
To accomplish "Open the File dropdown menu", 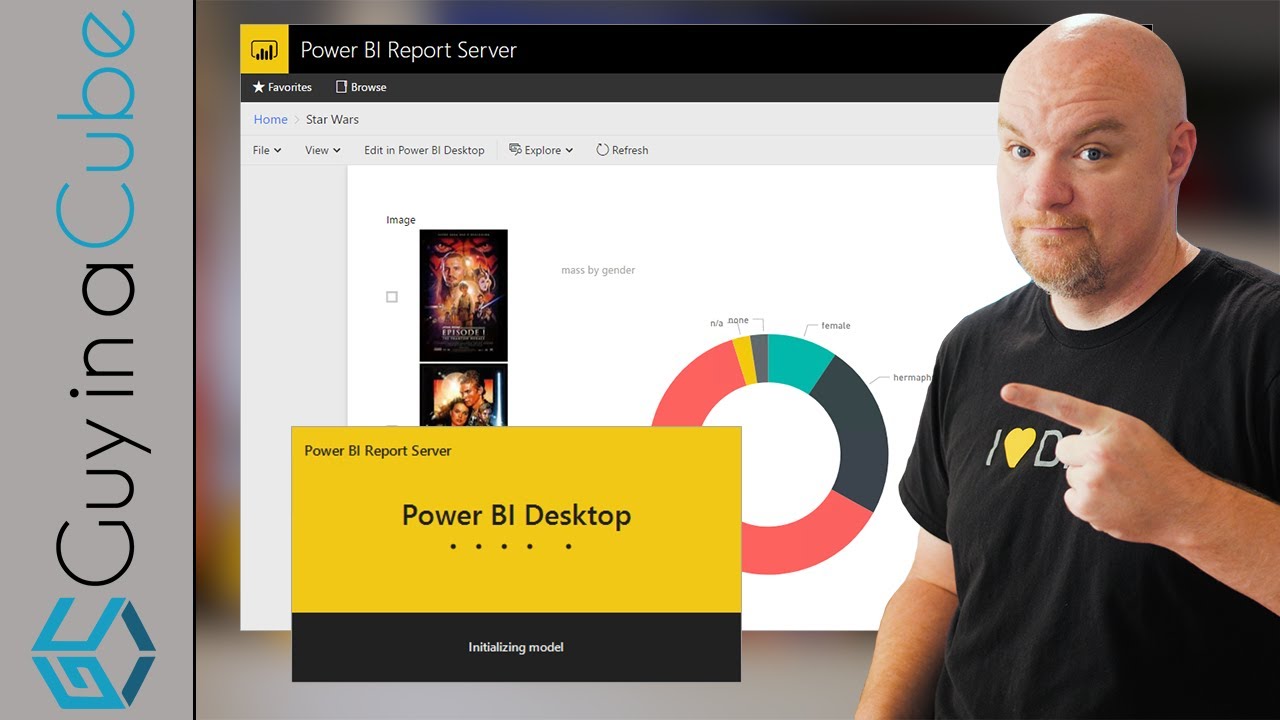I will point(267,150).
